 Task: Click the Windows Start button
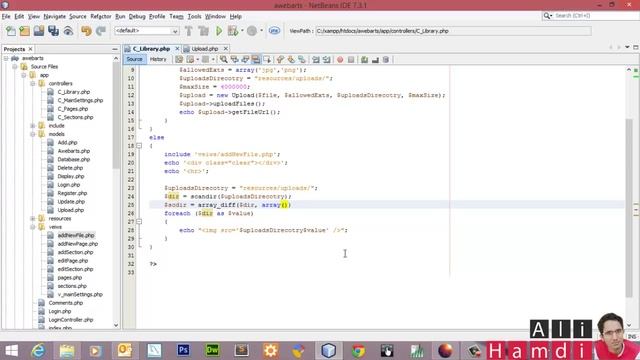coord(11,351)
